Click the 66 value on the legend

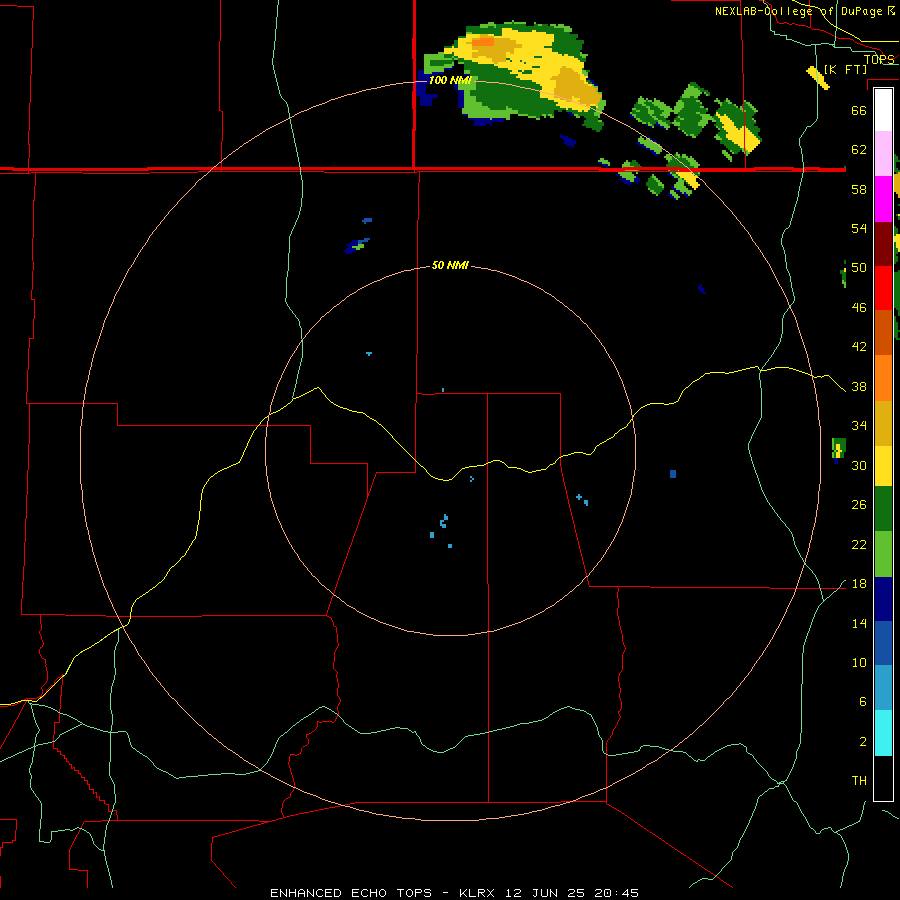click(x=859, y=110)
